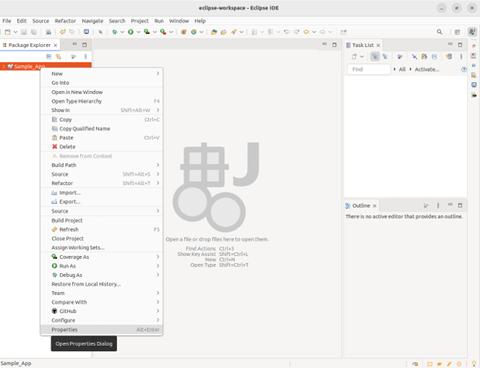The width and height of the screenshot is (480, 368).
Task: Click the Run with Coverage toolbar icon
Action: pos(147,32)
